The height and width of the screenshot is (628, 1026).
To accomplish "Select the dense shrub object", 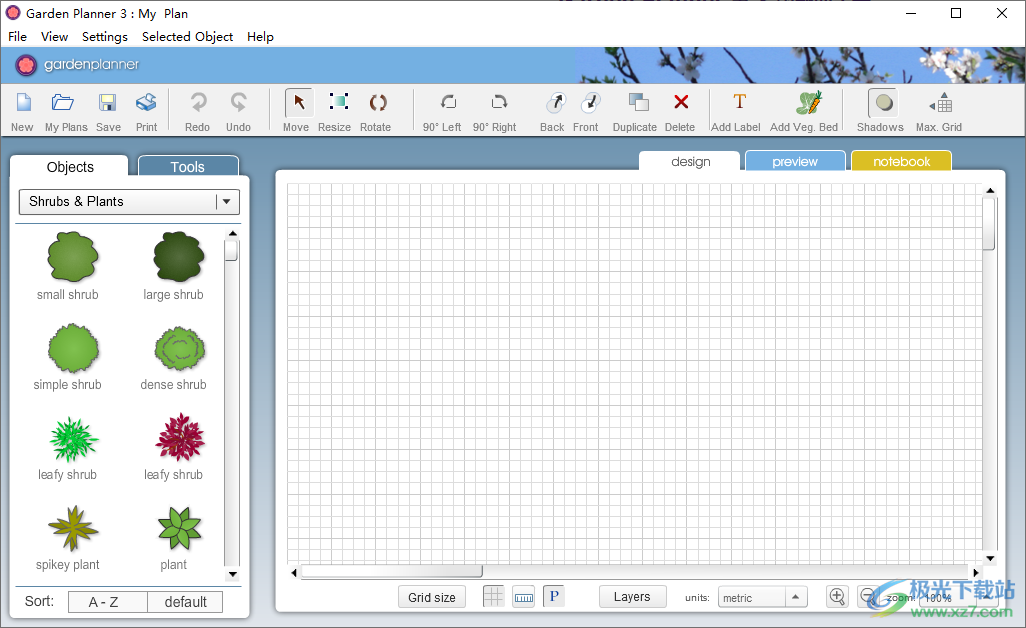I will [x=179, y=347].
